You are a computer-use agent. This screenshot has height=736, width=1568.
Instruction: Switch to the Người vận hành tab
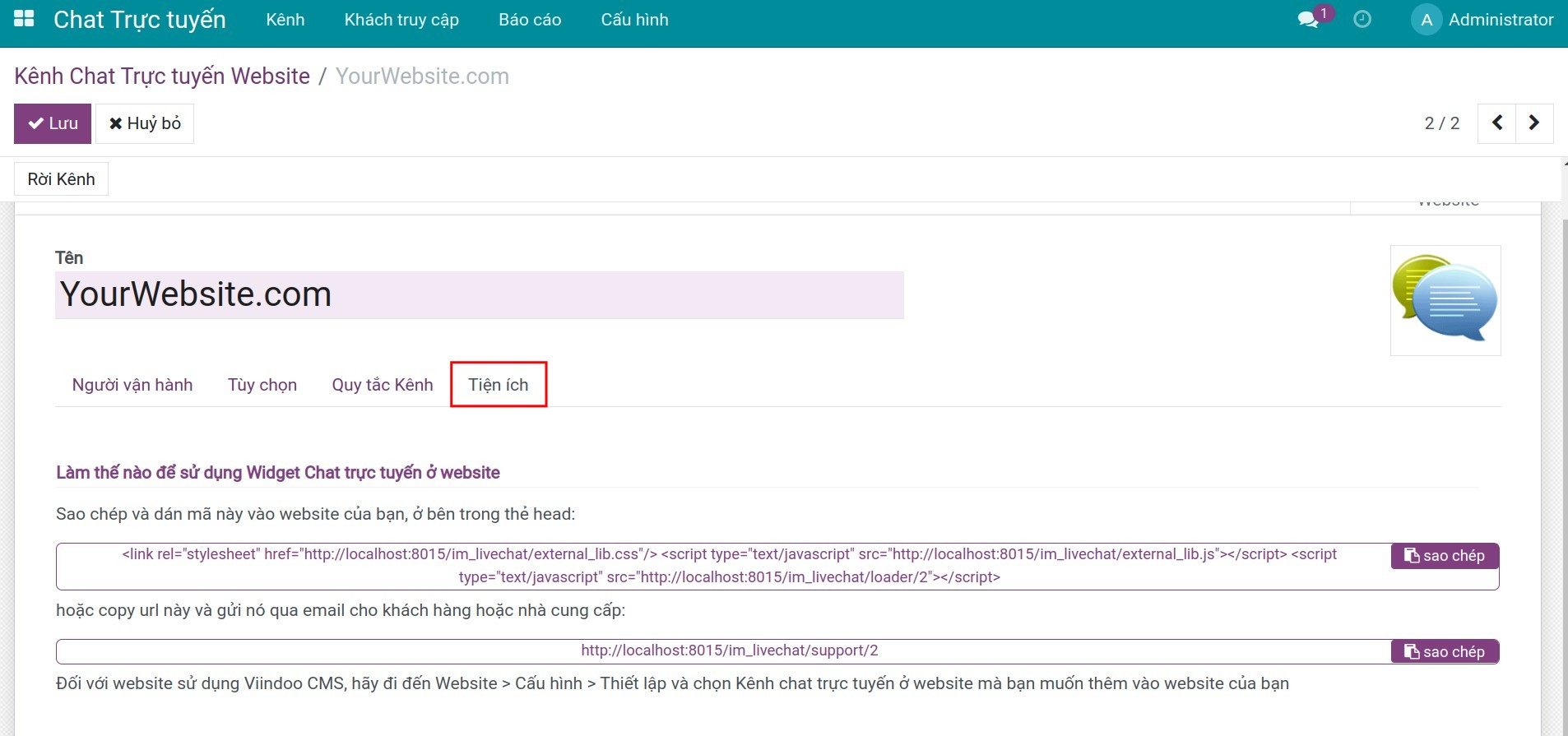(x=132, y=385)
